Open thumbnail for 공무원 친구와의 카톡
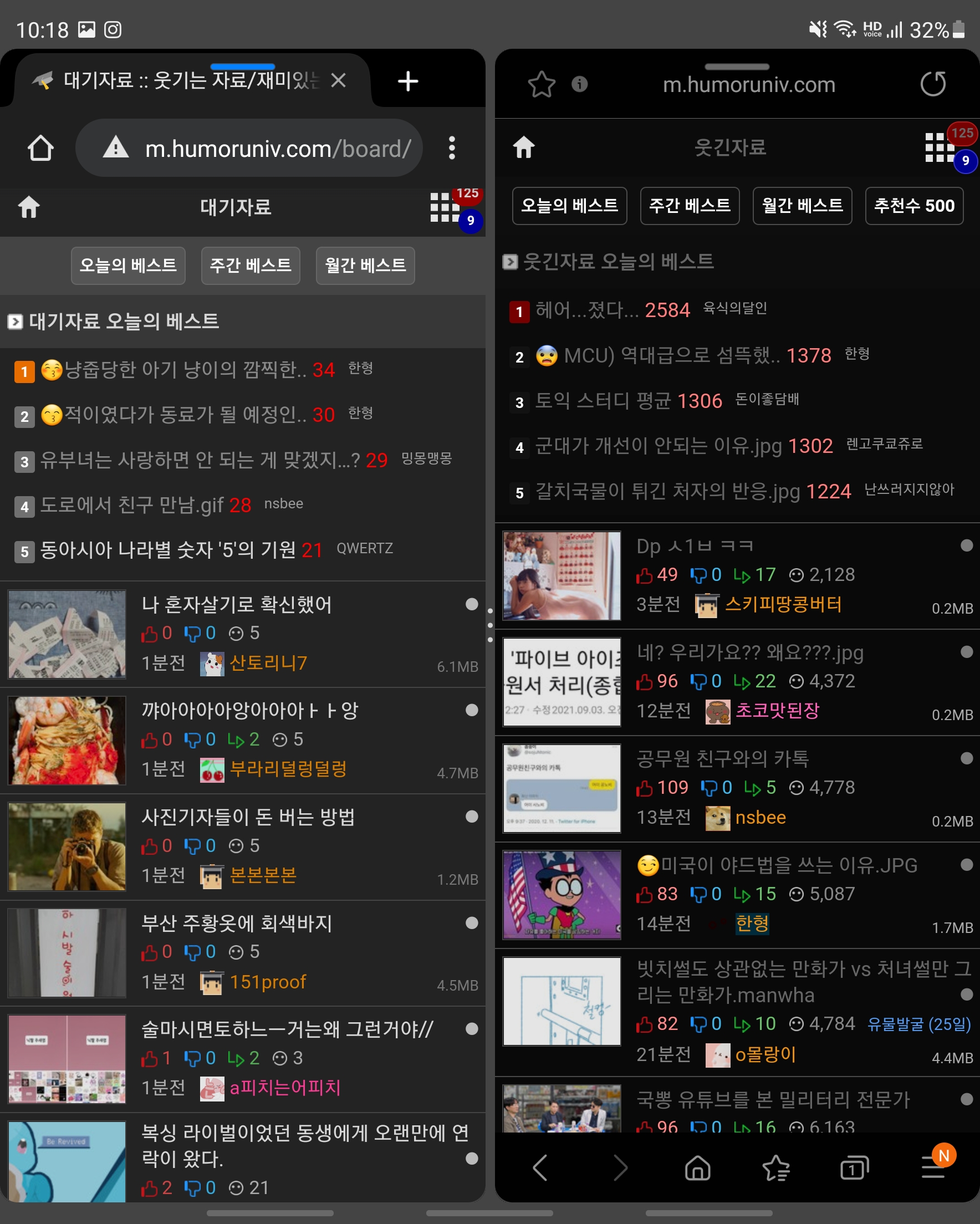The image size is (980, 1224). coord(562,788)
